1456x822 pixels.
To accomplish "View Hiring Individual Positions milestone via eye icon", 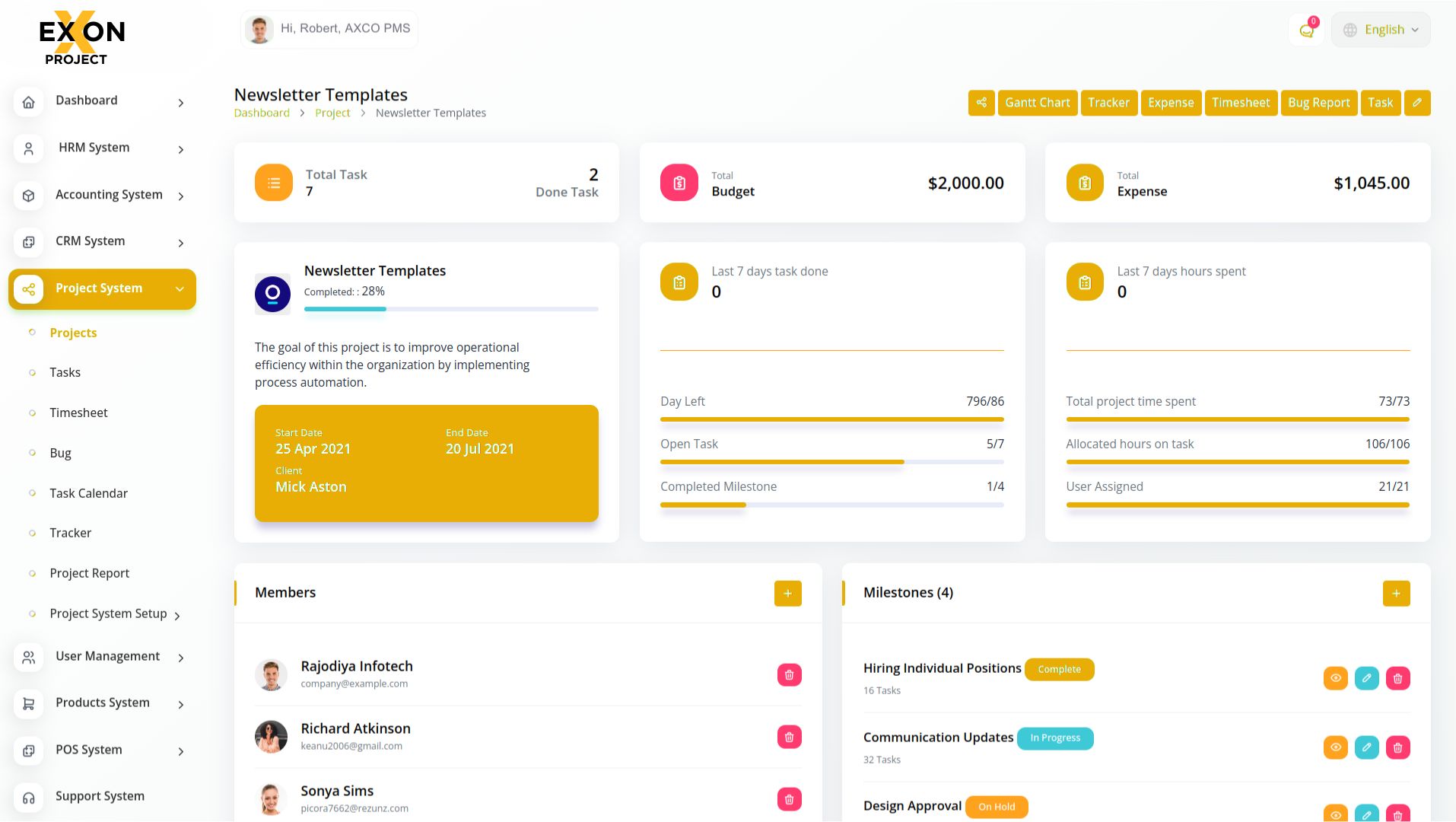I will click(1335, 678).
